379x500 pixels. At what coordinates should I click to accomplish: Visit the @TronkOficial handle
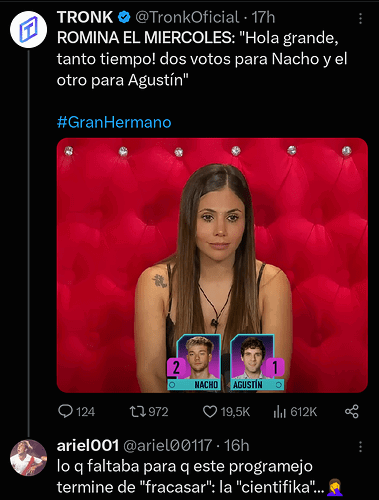coord(187,18)
